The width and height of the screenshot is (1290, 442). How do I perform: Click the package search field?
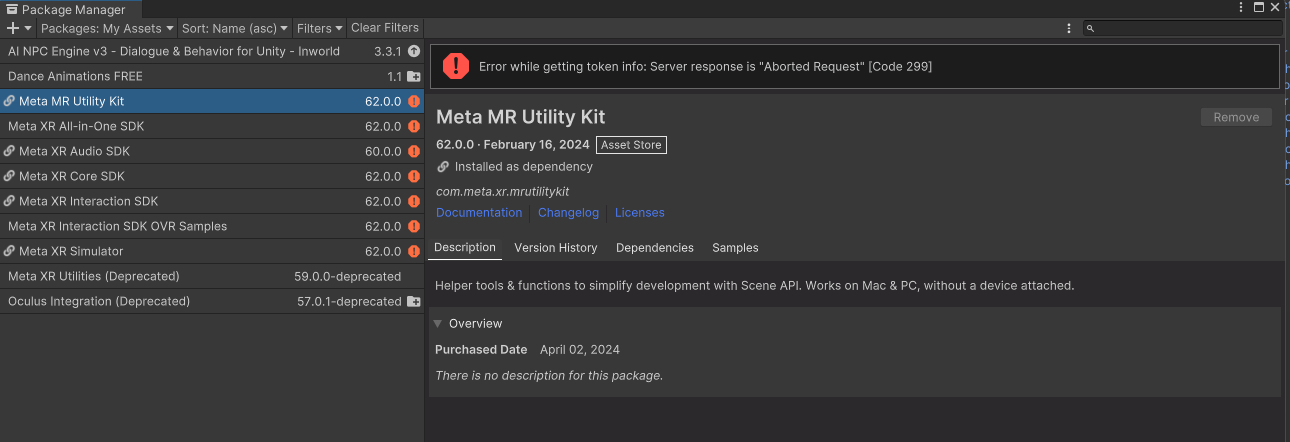(x=1185, y=29)
